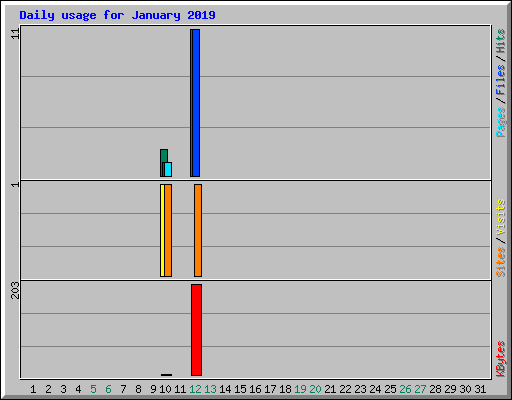Click the y-axis value '11'

[x=15, y=34]
